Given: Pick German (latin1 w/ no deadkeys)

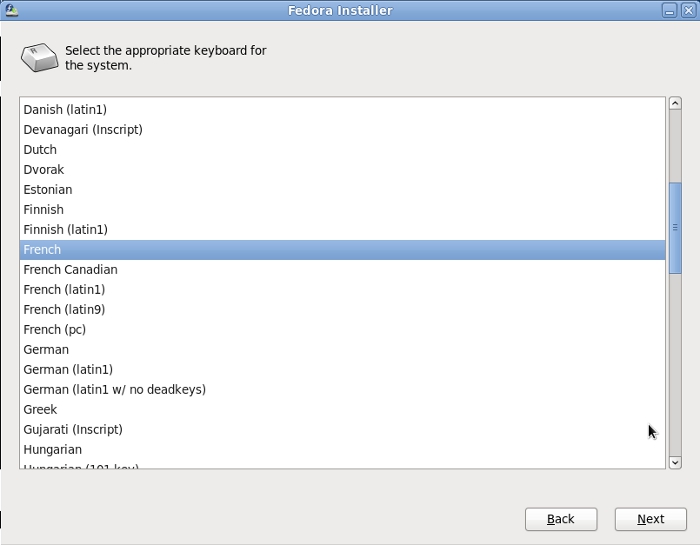Looking at the screenshot, I should (x=114, y=389).
